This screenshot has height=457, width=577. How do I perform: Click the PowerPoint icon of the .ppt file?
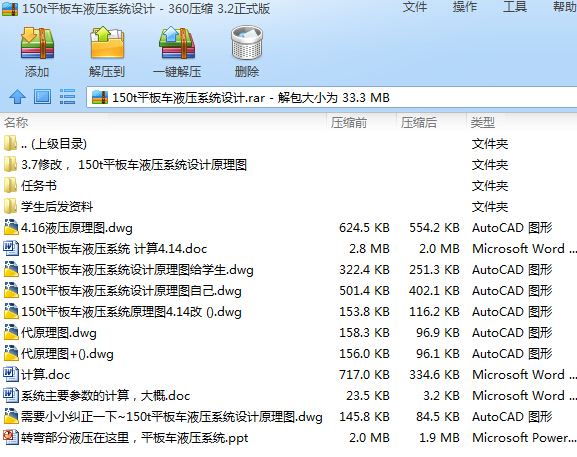click(11, 437)
